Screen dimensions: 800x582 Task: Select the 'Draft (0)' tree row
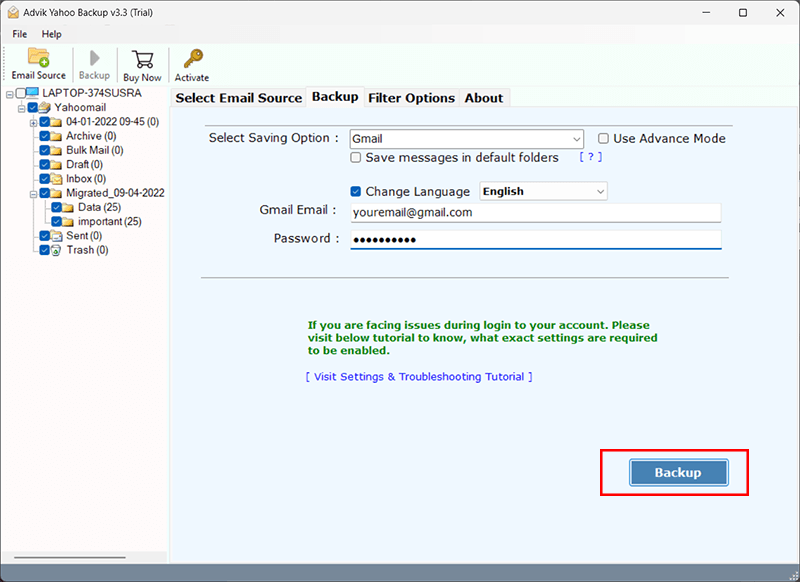click(x=84, y=165)
